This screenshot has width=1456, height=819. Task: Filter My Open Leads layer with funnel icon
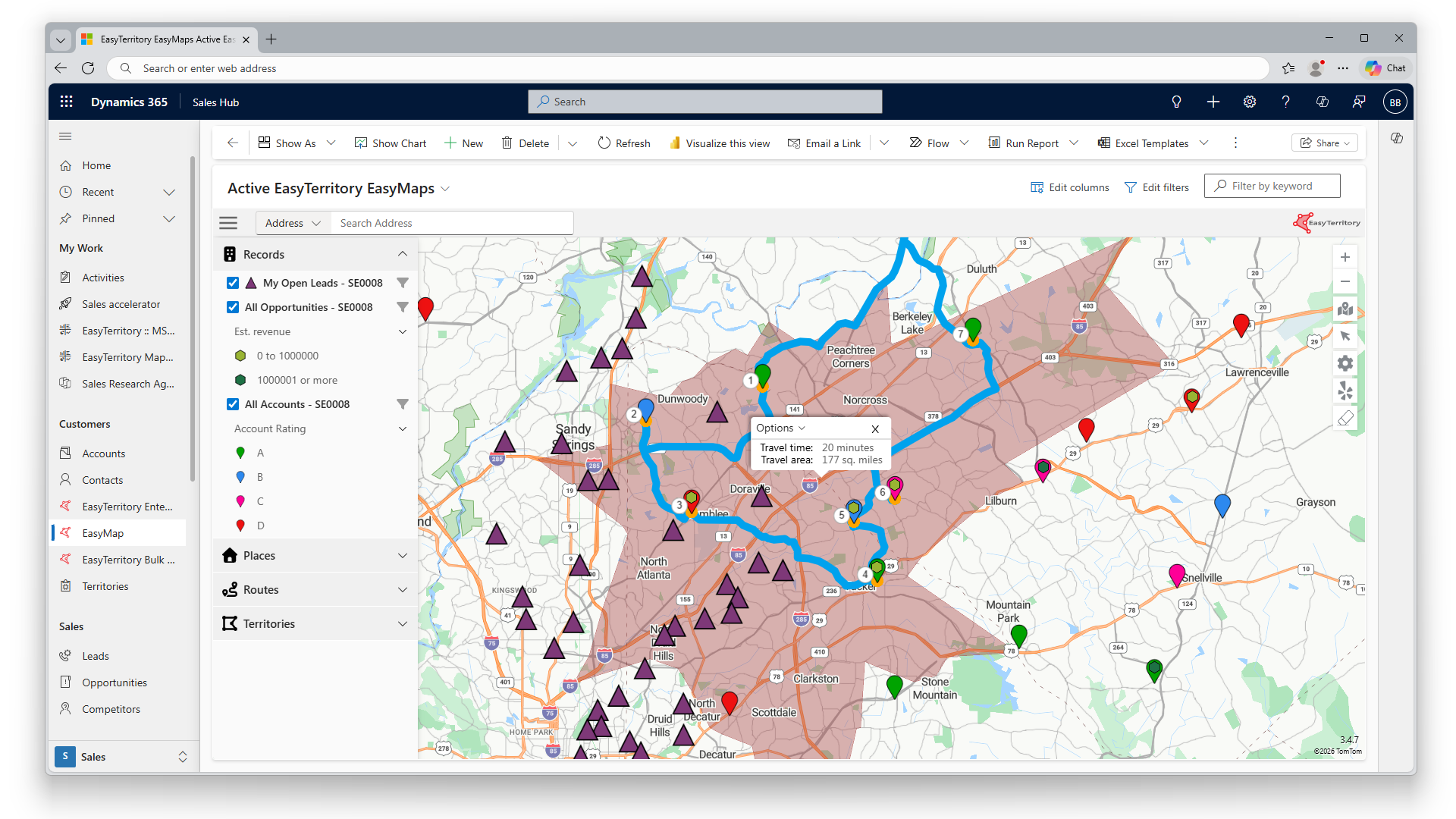tap(403, 283)
